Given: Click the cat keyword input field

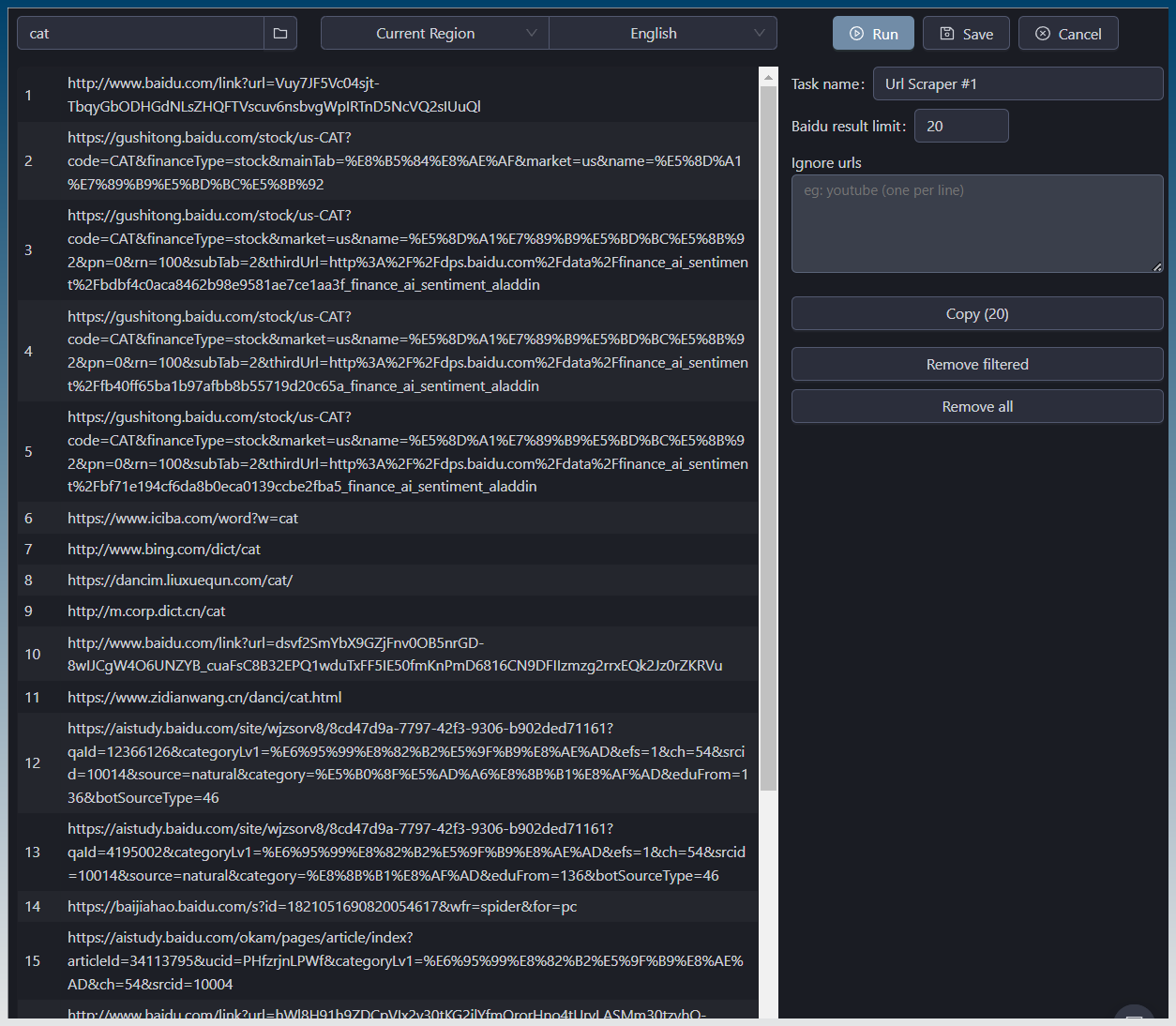Looking at the screenshot, I should pos(141,34).
